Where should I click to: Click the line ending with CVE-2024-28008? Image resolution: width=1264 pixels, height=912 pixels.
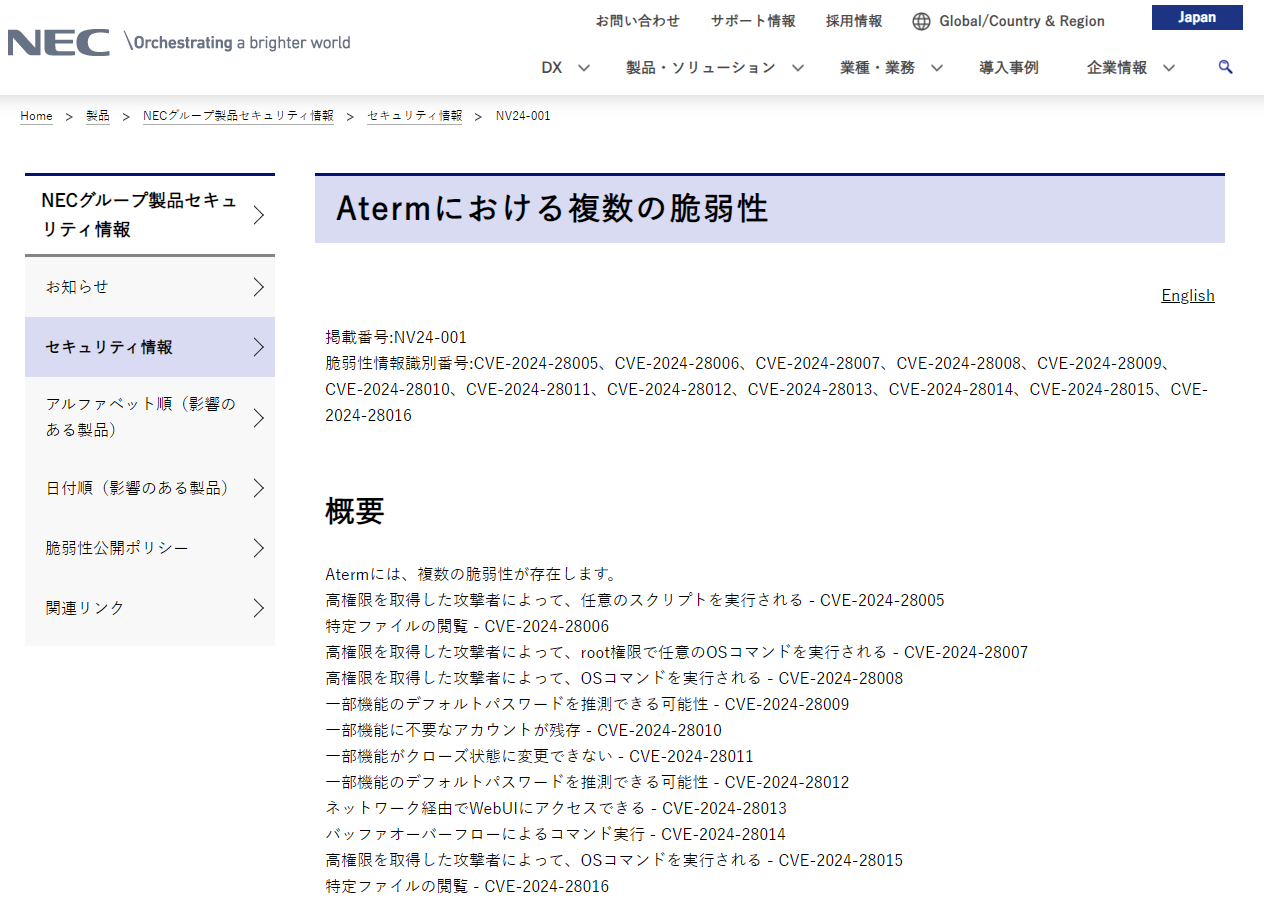614,678
